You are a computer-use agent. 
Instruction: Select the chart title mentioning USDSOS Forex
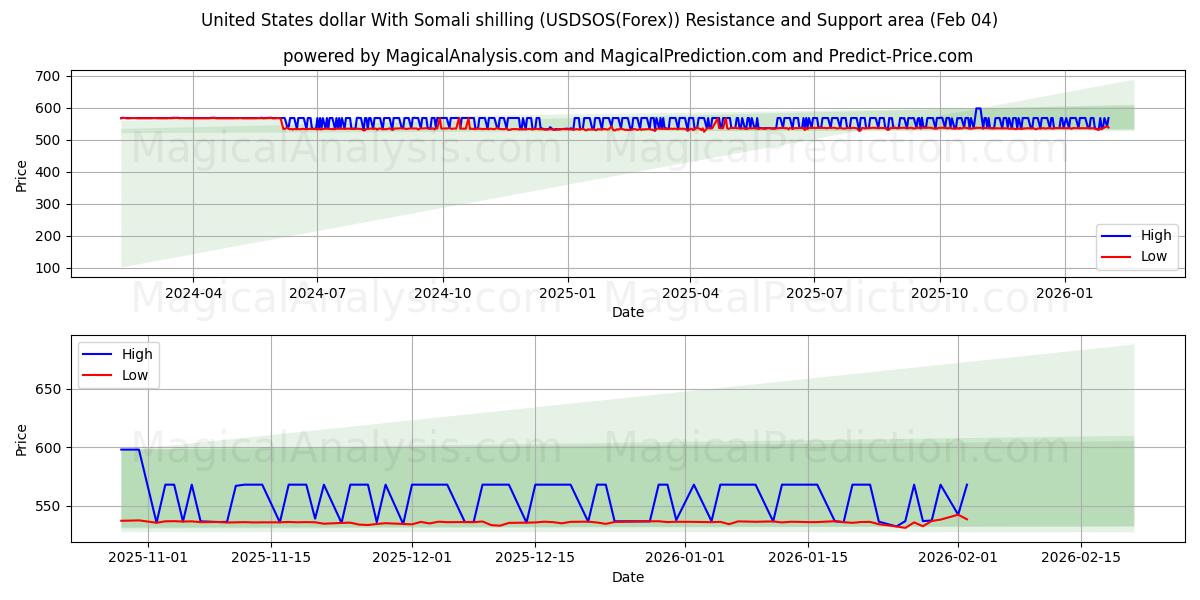tap(600, 18)
